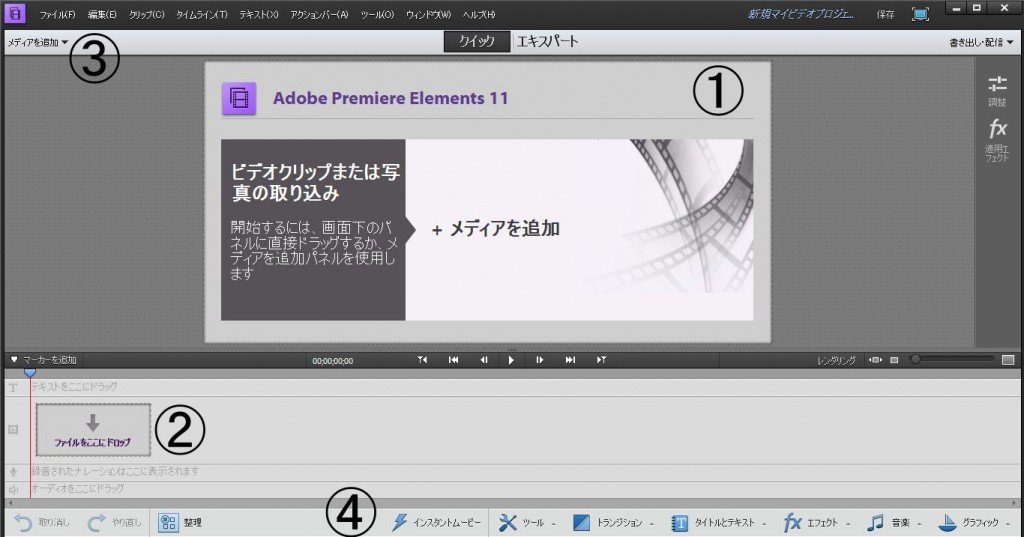This screenshot has width=1024, height=537.
Task: Go to previous edit point
Action: point(423,360)
